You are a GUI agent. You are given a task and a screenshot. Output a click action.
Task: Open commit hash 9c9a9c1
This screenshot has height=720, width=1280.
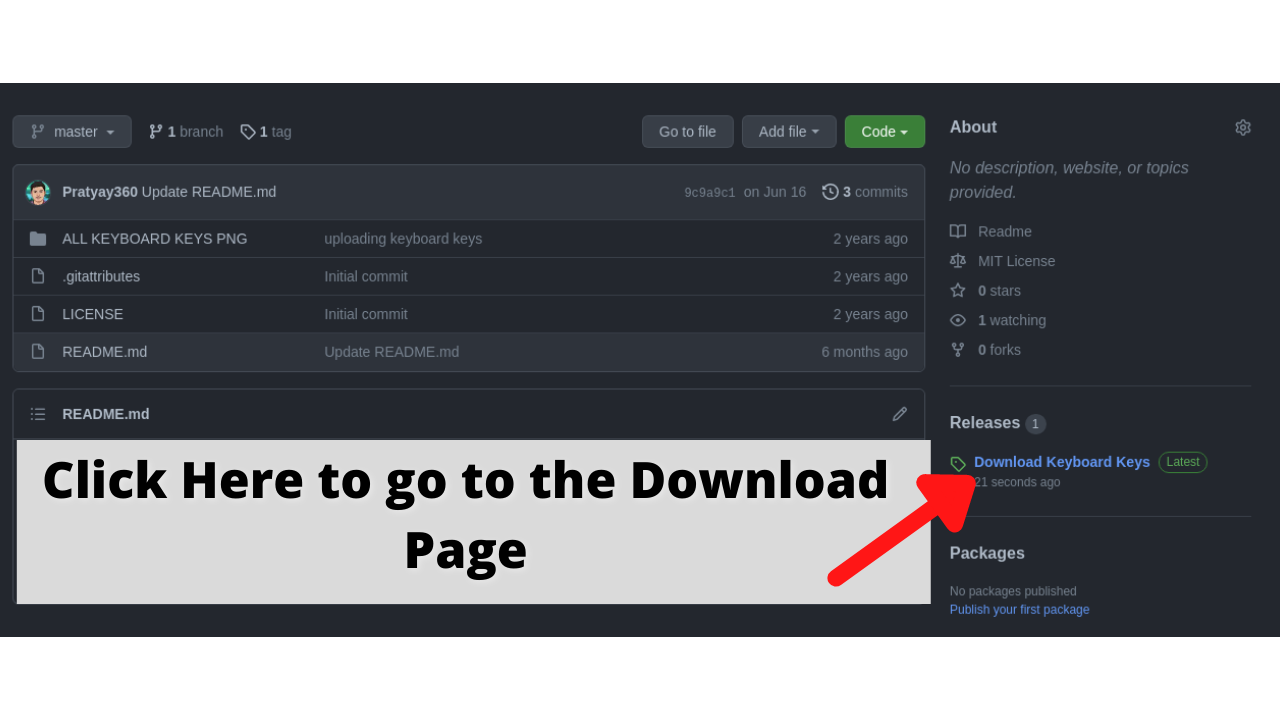click(710, 193)
